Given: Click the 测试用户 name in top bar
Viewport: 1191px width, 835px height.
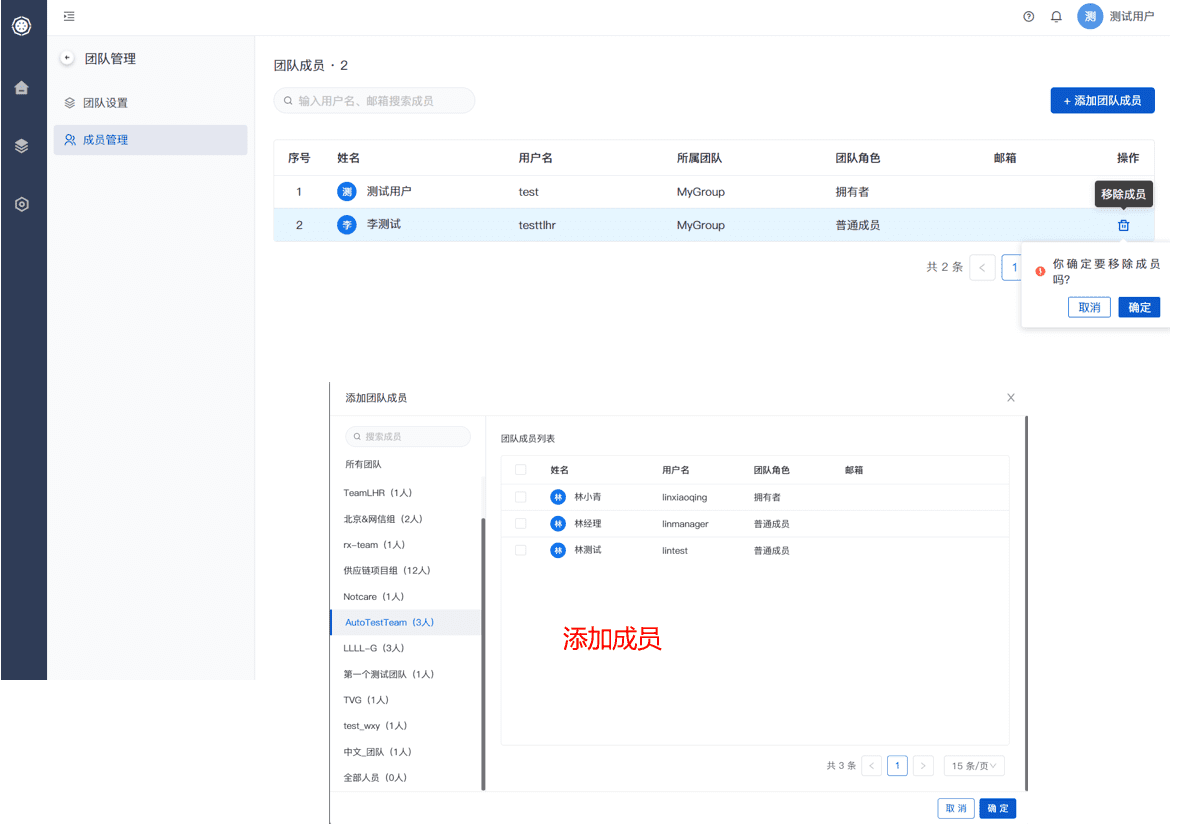Looking at the screenshot, I should point(1132,16).
